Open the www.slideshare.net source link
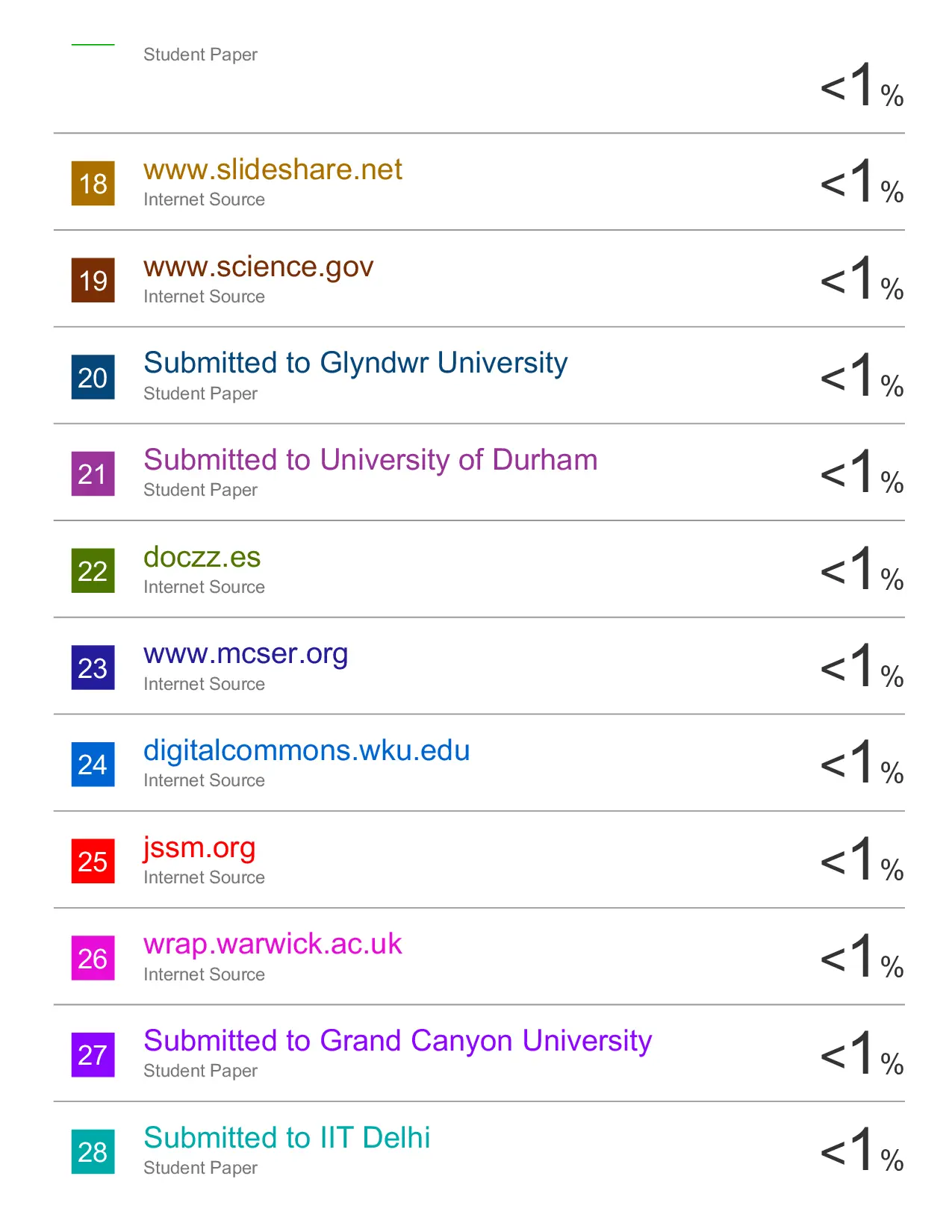Viewport: 952px width, 1232px height. [x=273, y=169]
